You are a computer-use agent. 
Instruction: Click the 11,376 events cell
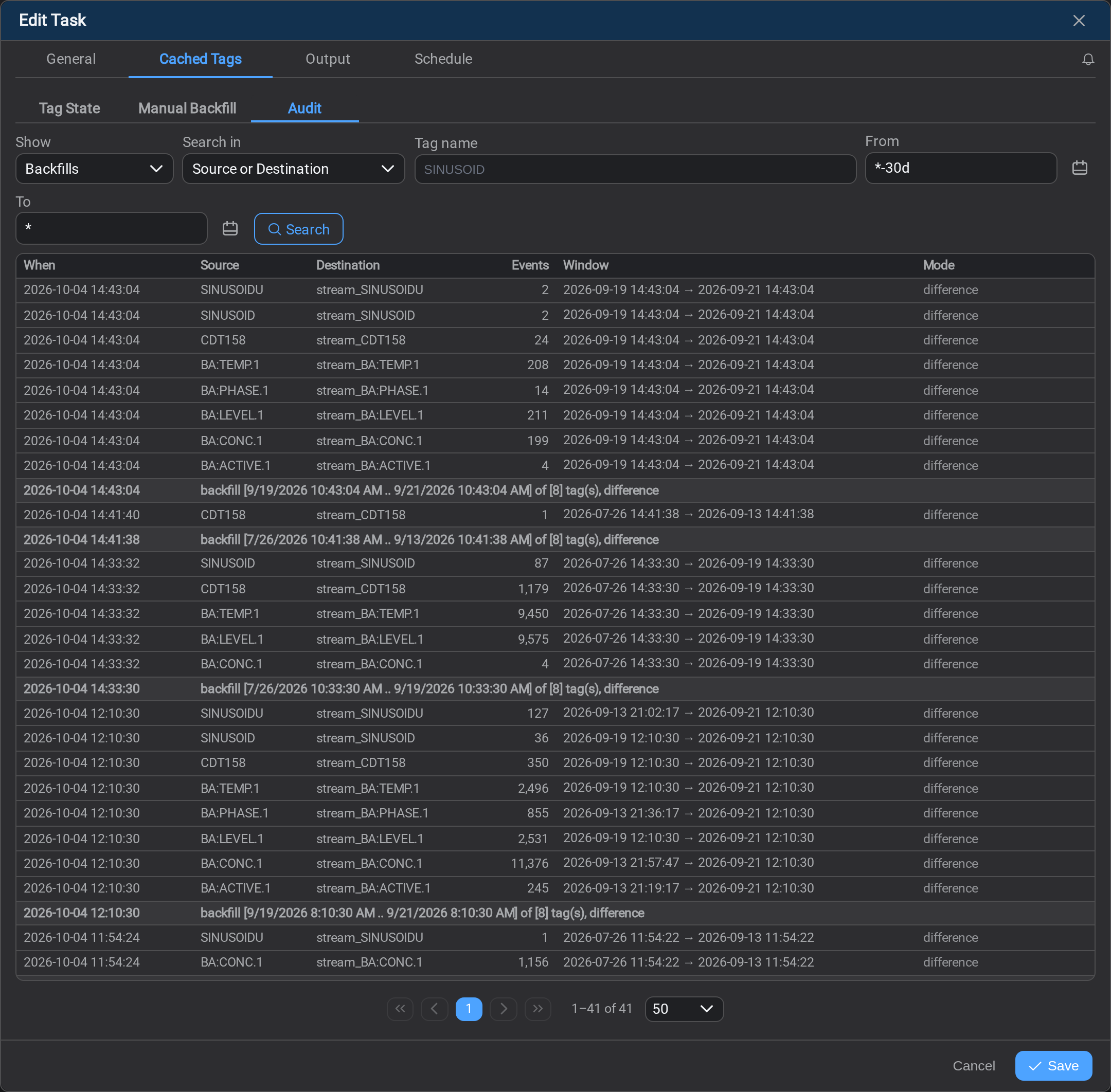click(529, 863)
